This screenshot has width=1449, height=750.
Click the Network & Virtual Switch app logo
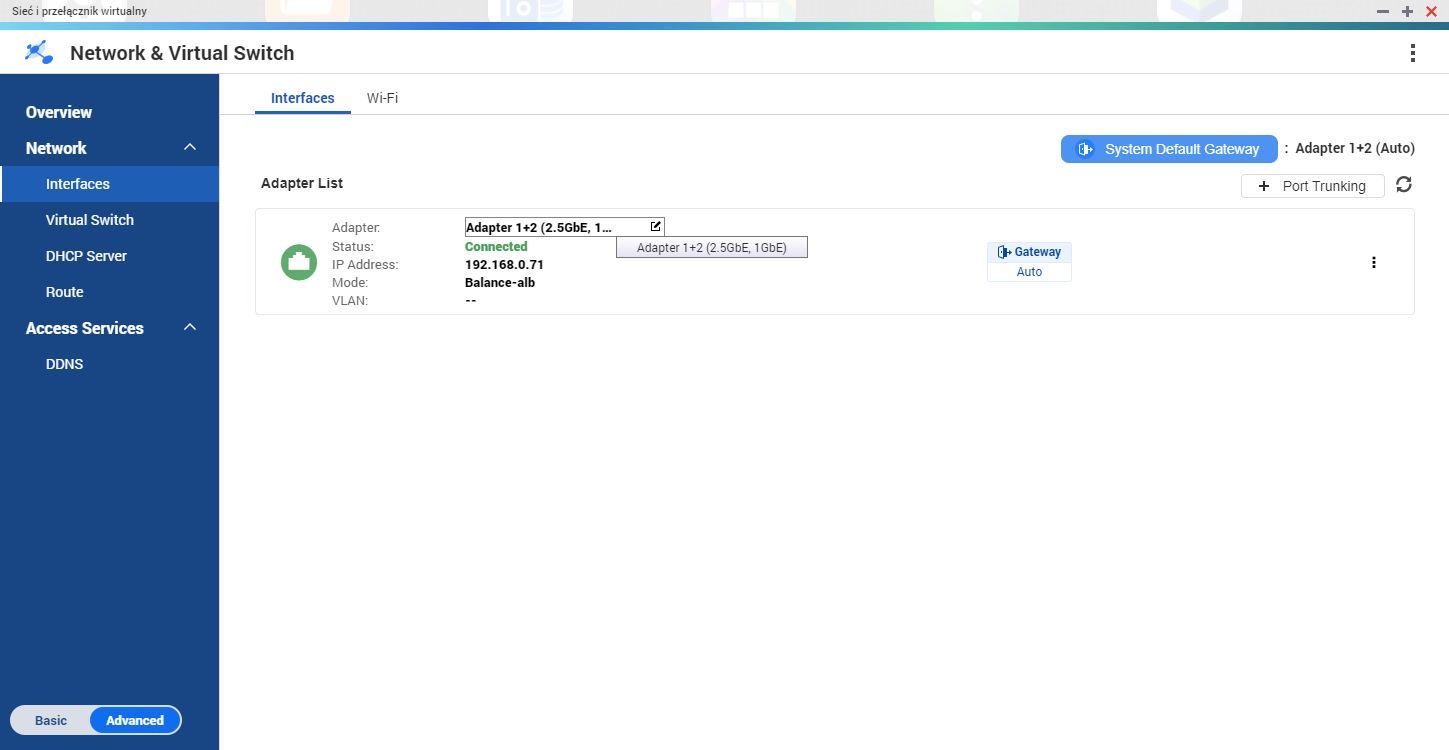pos(39,53)
